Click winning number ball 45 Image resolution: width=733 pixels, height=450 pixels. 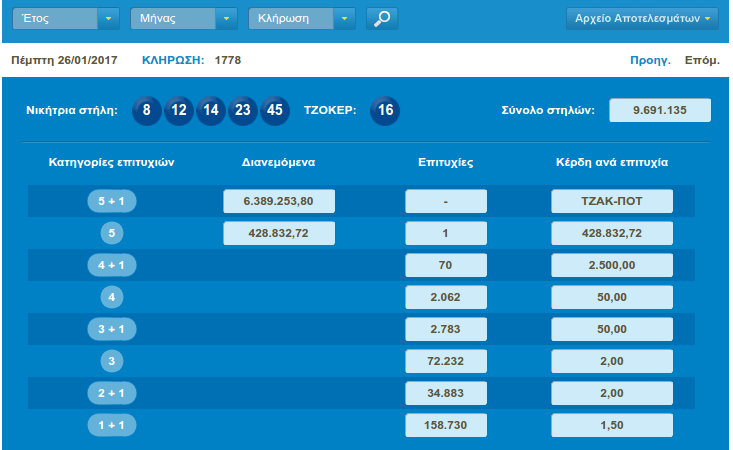pyautogui.click(x=274, y=110)
